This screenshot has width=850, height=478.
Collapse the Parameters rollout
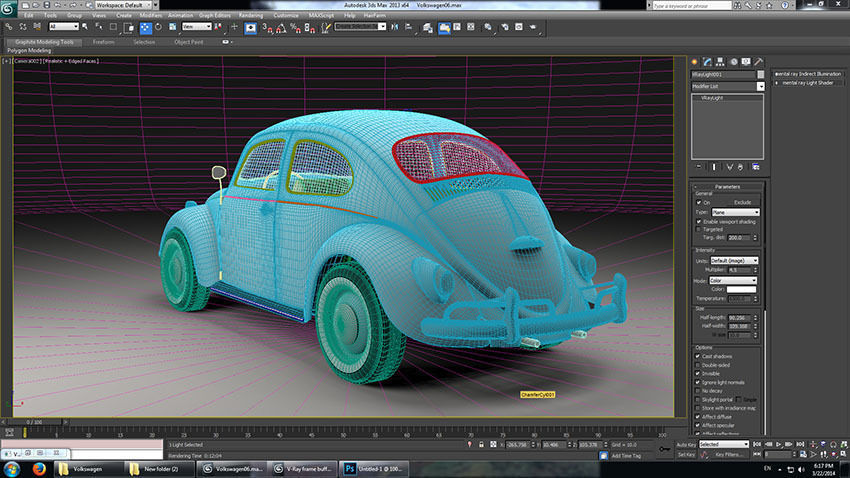point(727,186)
